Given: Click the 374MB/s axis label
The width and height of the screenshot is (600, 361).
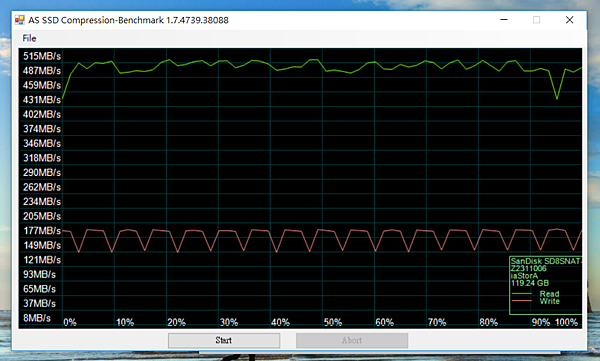Looking at the screenshot, I should [42, 129].
